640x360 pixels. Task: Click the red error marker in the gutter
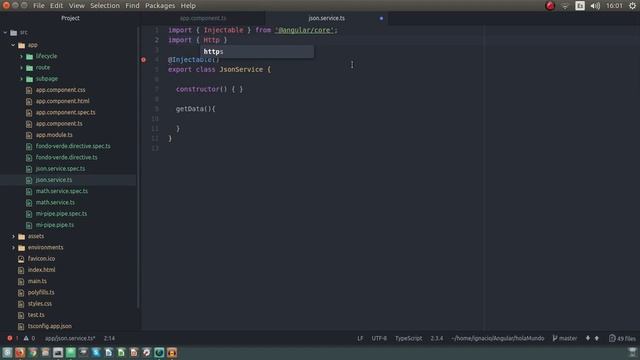tap(143, 60)
